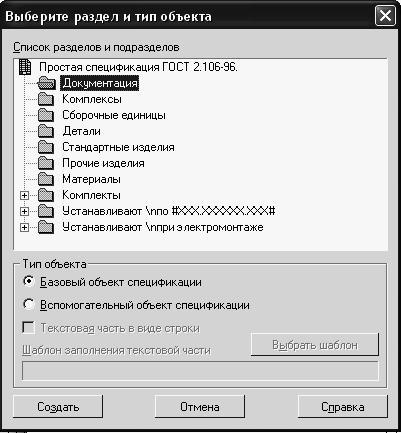Expand the Устанавливают при электромонтаже node

tap(24, 228)
